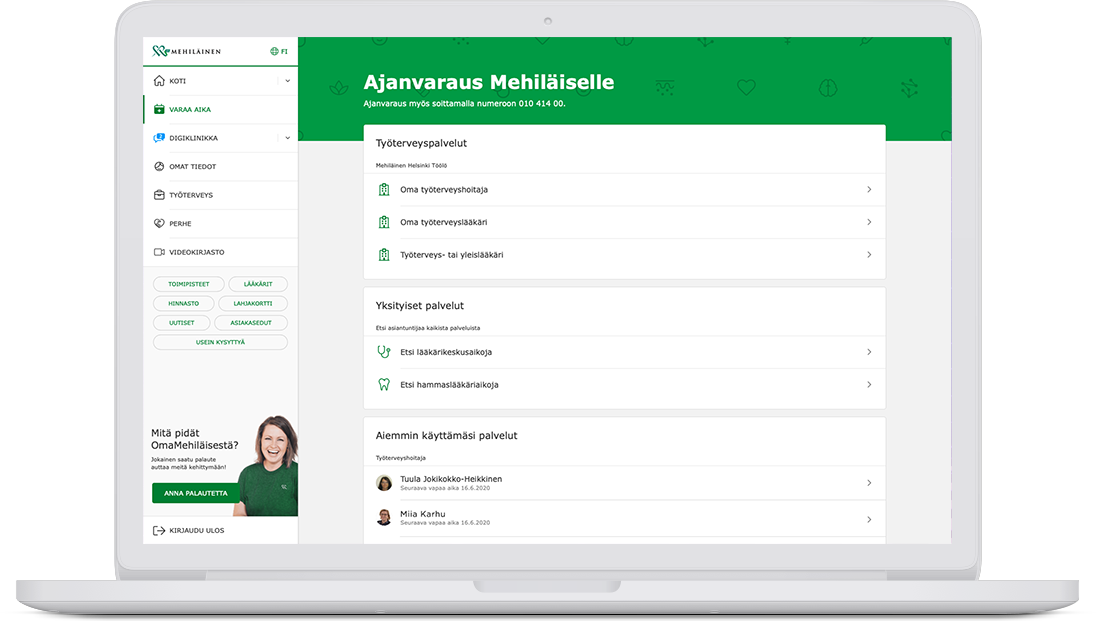
Task: Click the Uutiset pill button
Action: [x=181, y=323]
